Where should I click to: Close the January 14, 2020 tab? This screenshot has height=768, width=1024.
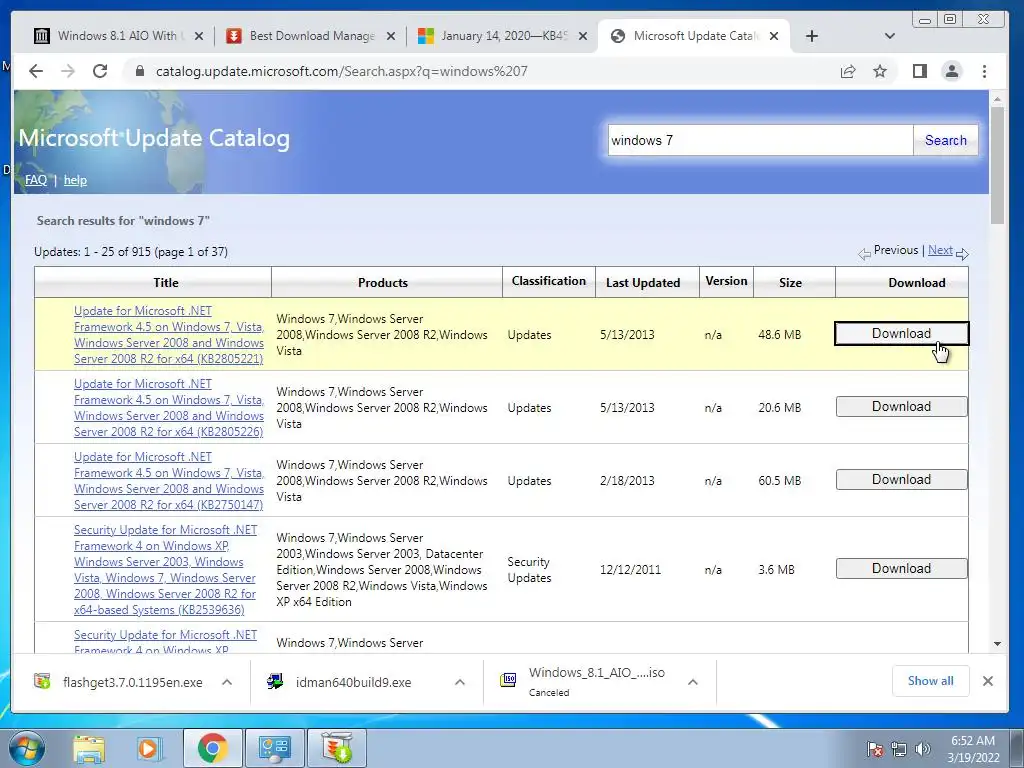click(x=583, y=37)
